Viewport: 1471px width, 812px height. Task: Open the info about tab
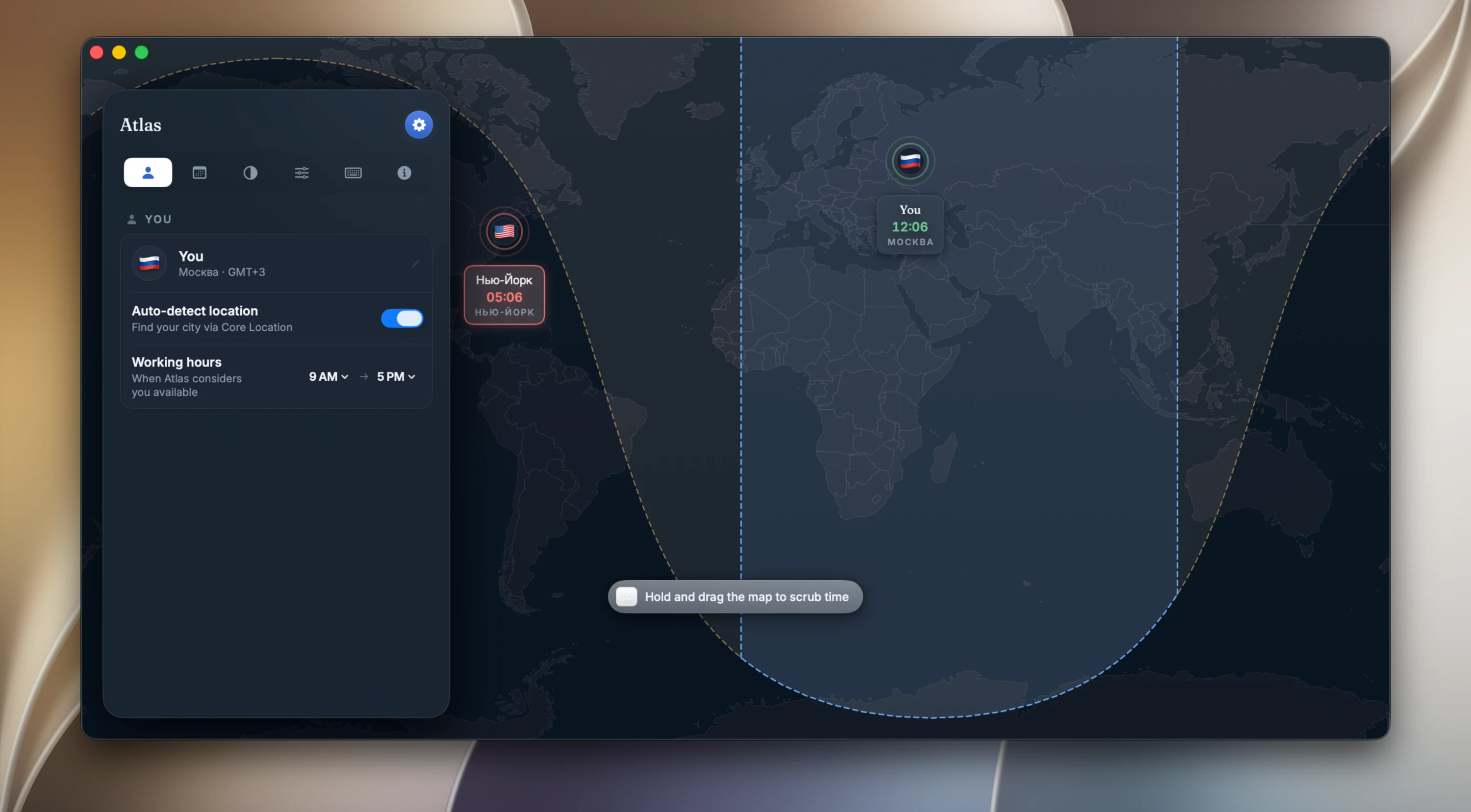click(405, 172)
